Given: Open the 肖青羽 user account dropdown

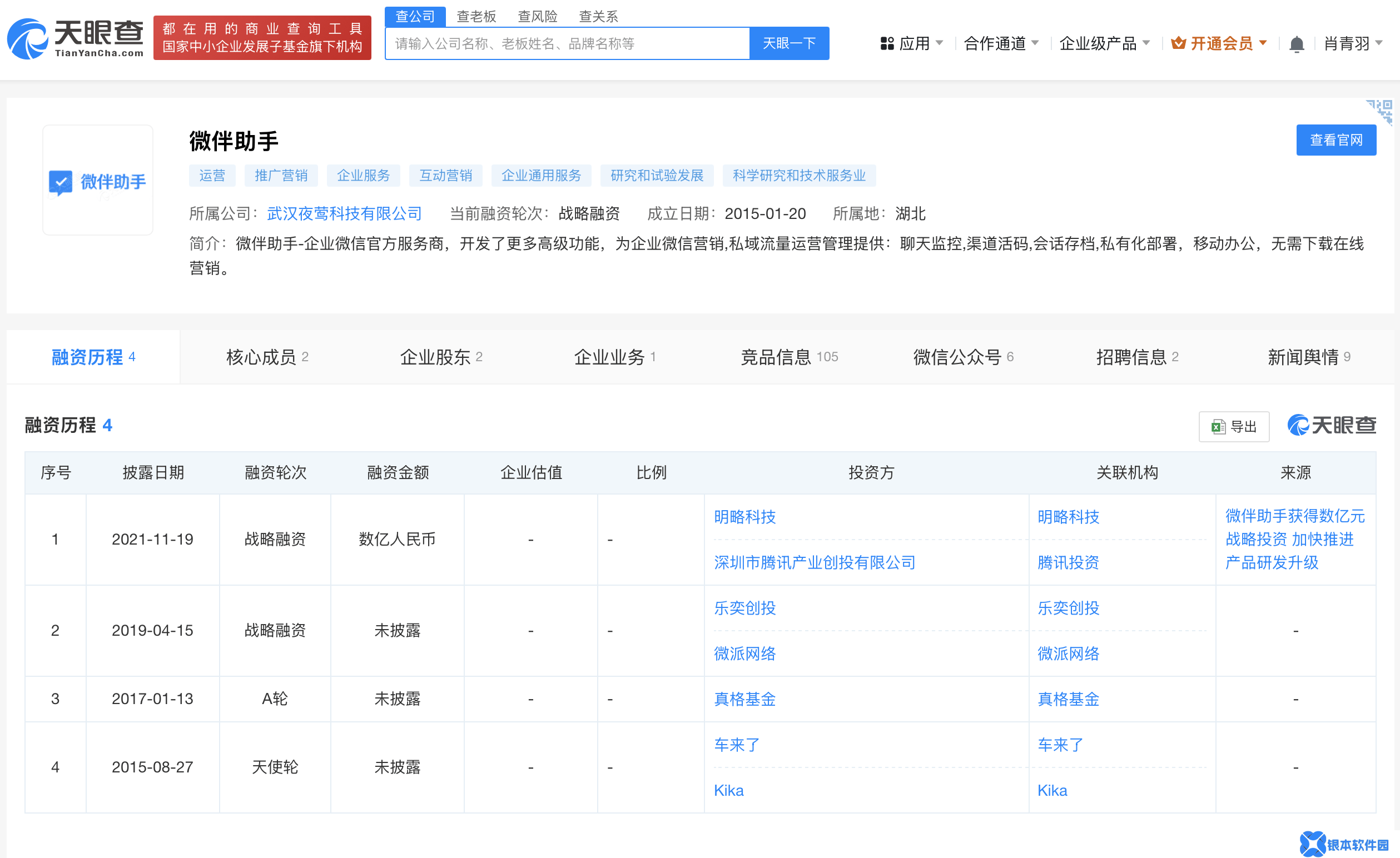Looking at the screenshot, I should pyautogui.click(x=1353, y=44).
